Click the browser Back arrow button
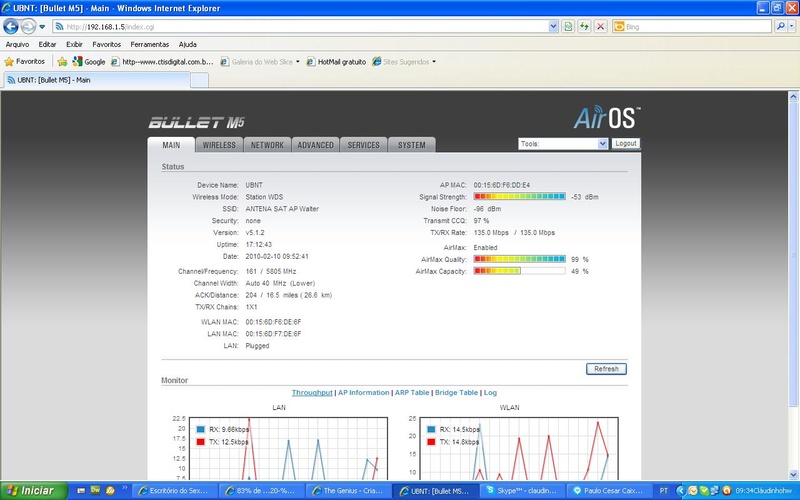 coord(11,26)
